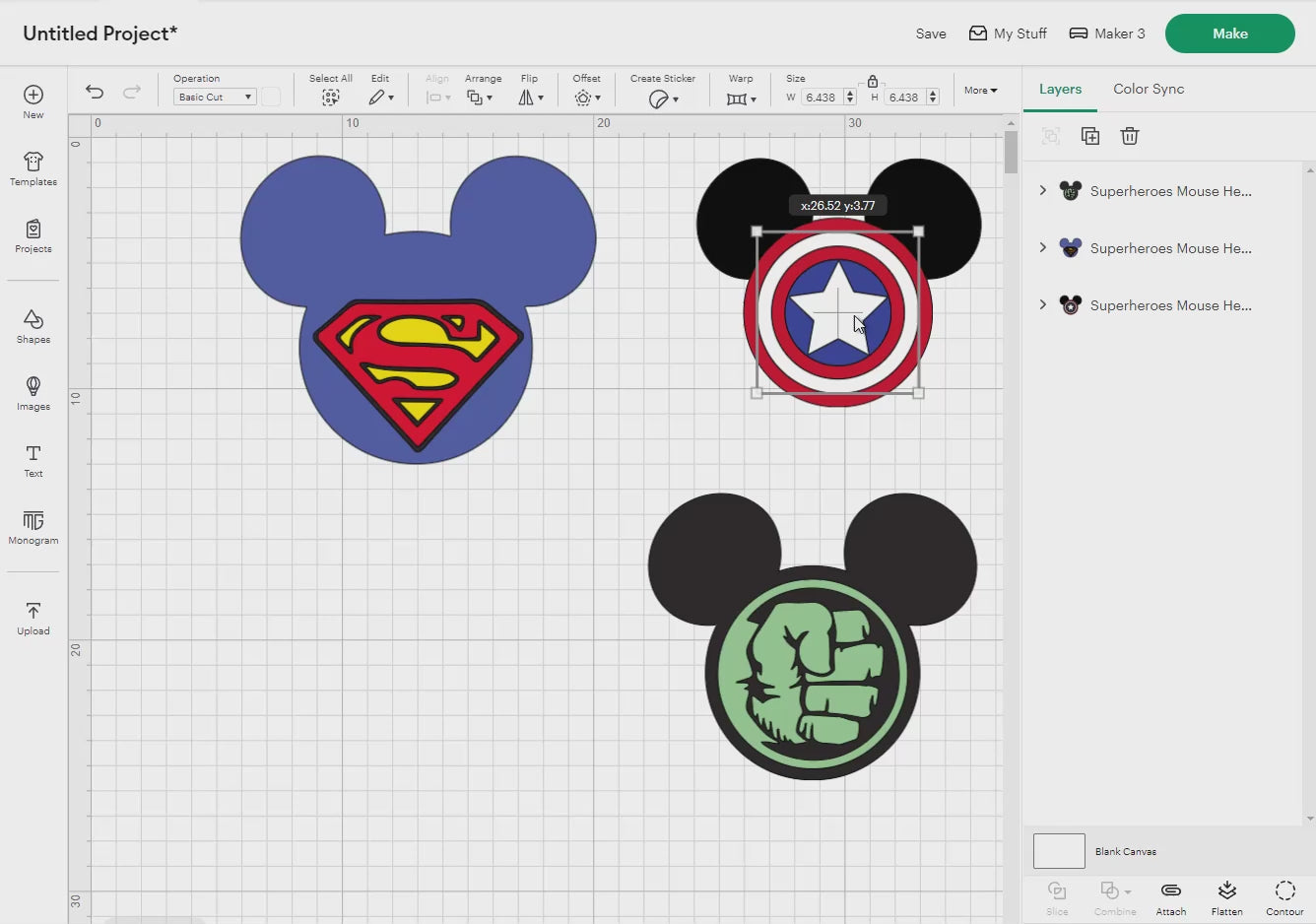Image resolution: width=1316 pixels, height=924 pixels.
Task: Click the Blank Canvas swatch
Action: 1059,851
